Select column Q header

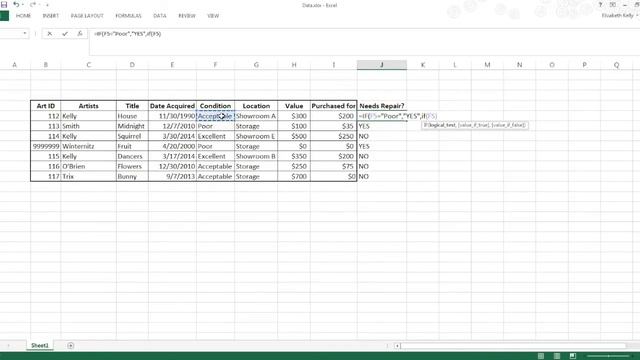(x=616, y=65)
